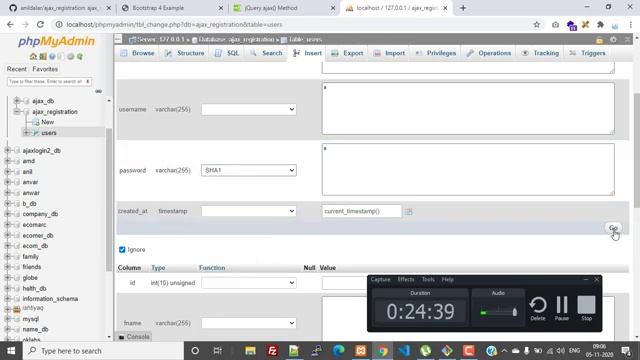Stop the screen recording
This screenshot has height=360, width=640.
[587, 308]
